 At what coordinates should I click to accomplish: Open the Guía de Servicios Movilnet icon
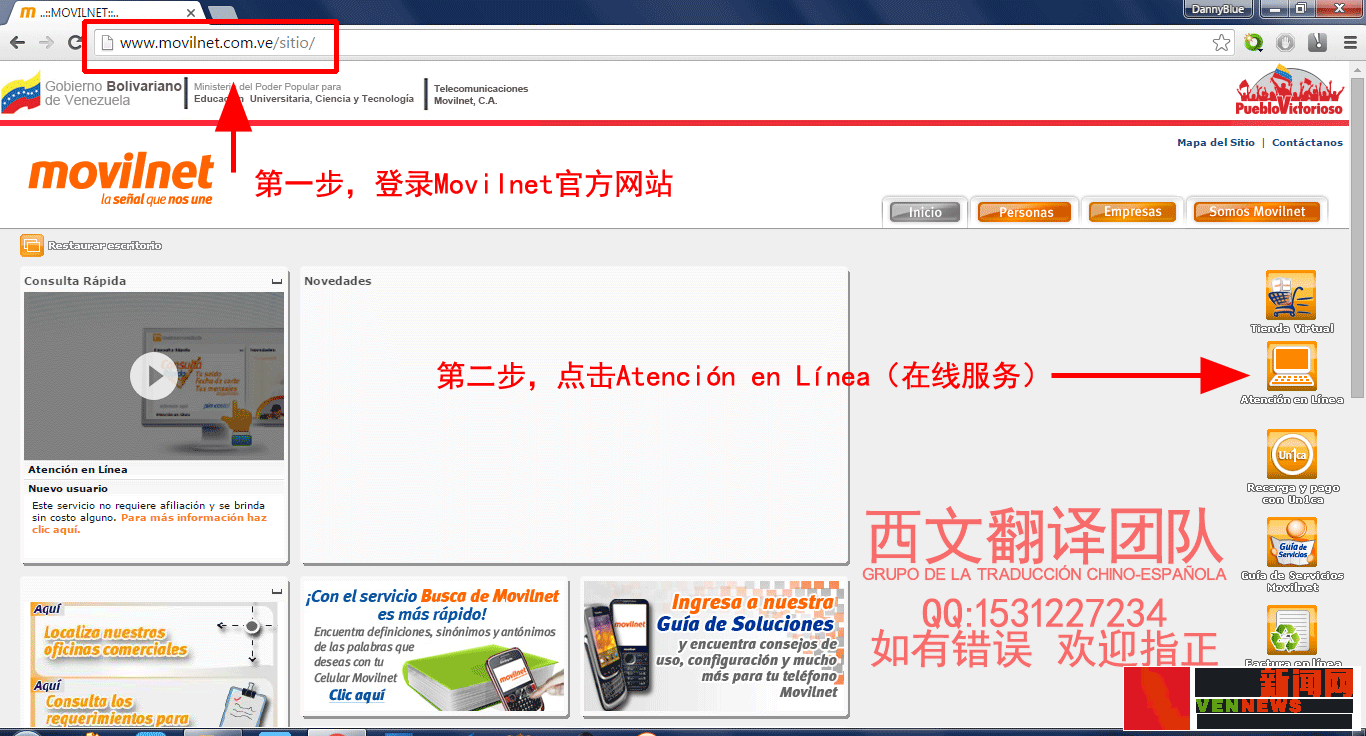1291,542
